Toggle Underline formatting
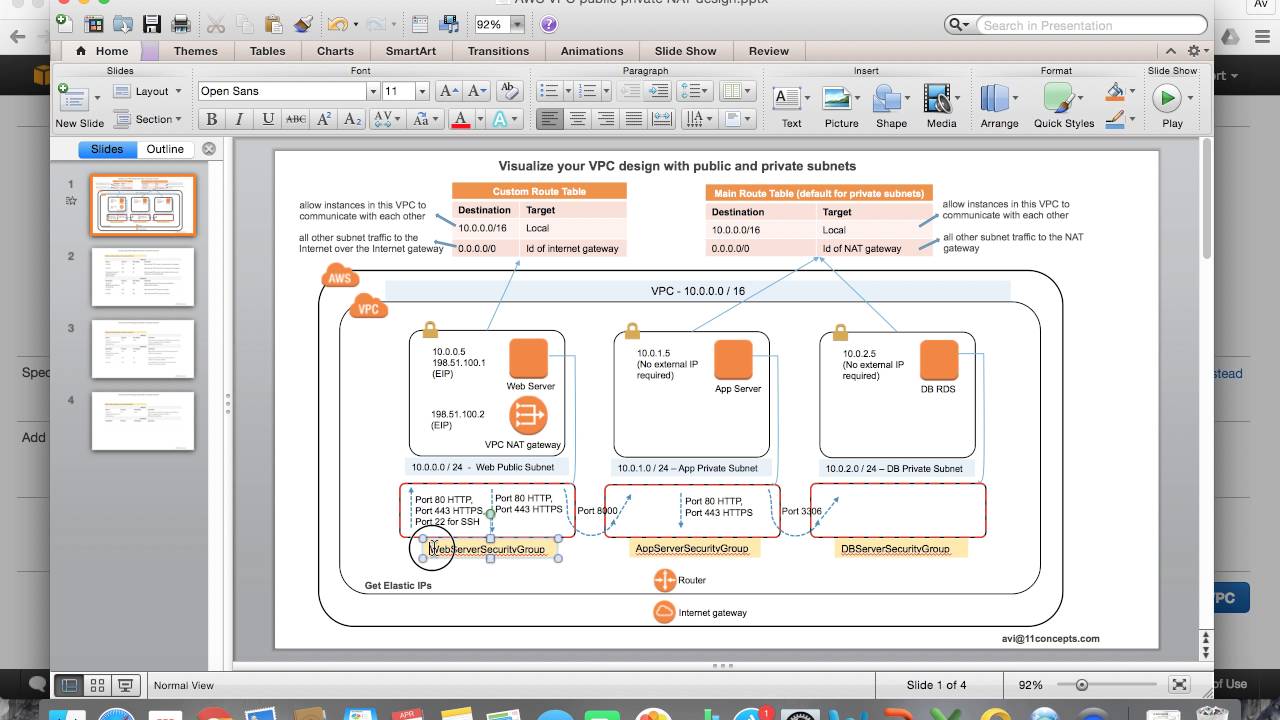 [x=268, y=119]
